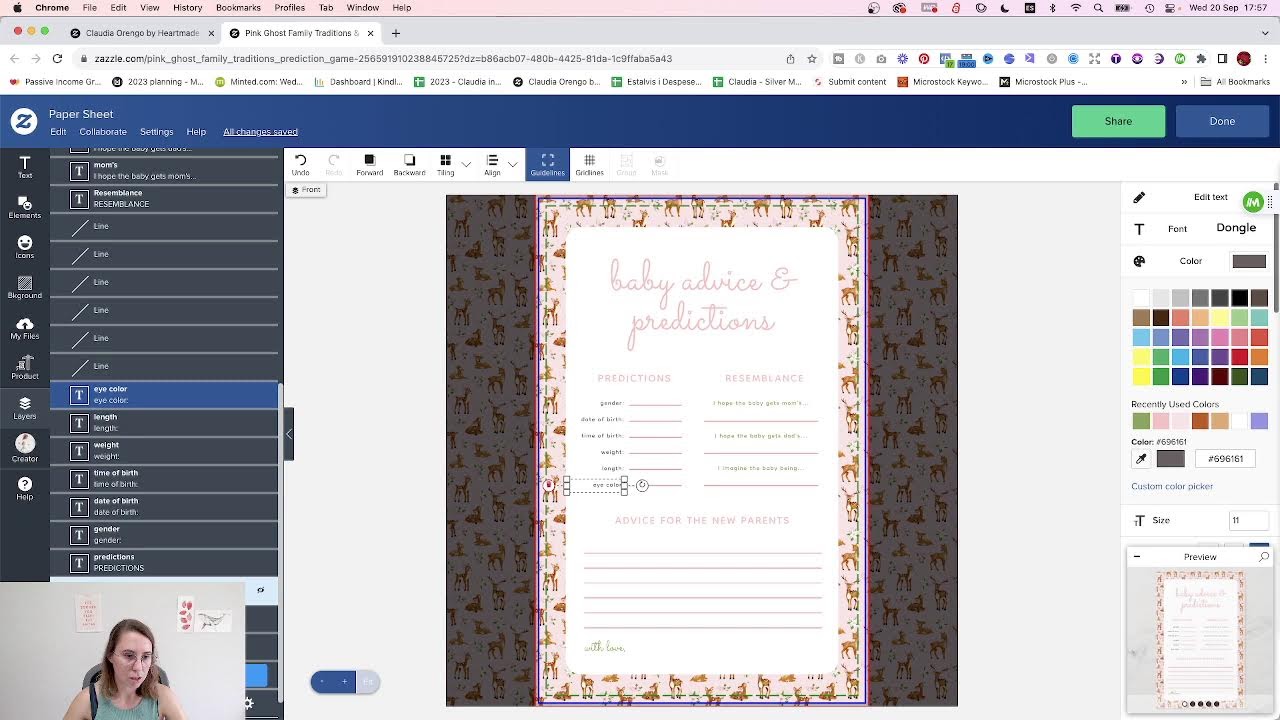Open the Help sidebar item
The image size is (1280, 720).
pos(25,488)
